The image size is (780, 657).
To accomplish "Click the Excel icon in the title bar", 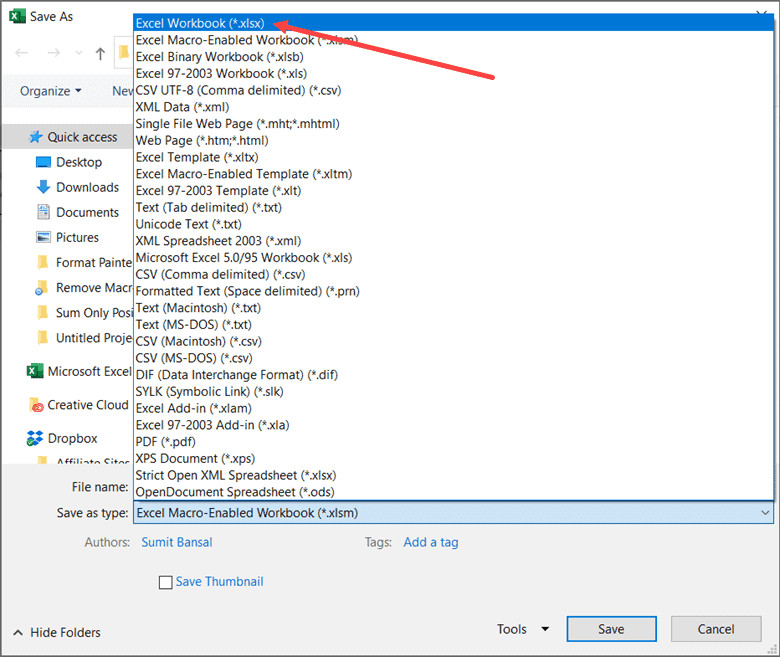I will click(x=17, y=16).
